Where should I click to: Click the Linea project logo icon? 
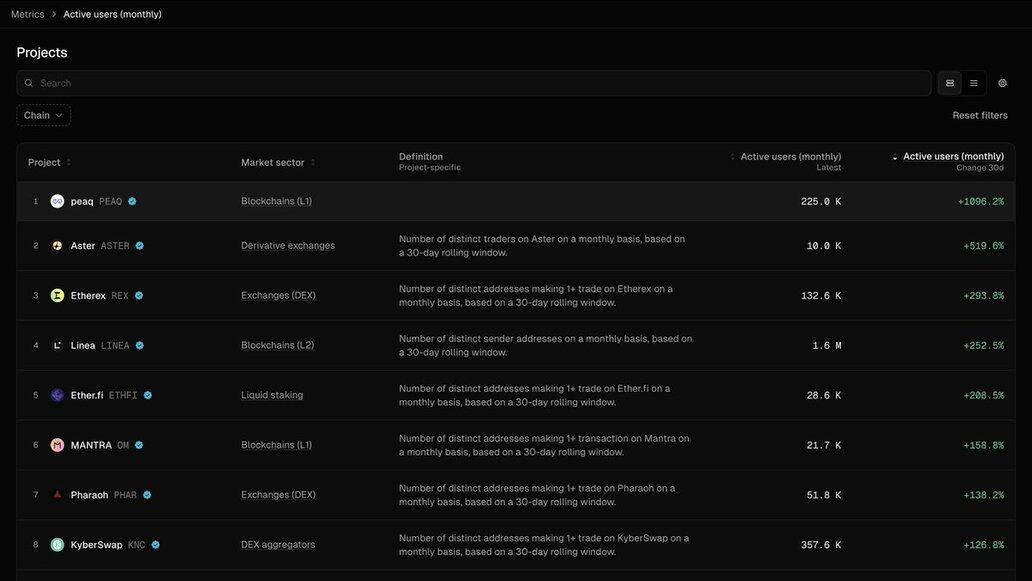click(x=57, y=346)
